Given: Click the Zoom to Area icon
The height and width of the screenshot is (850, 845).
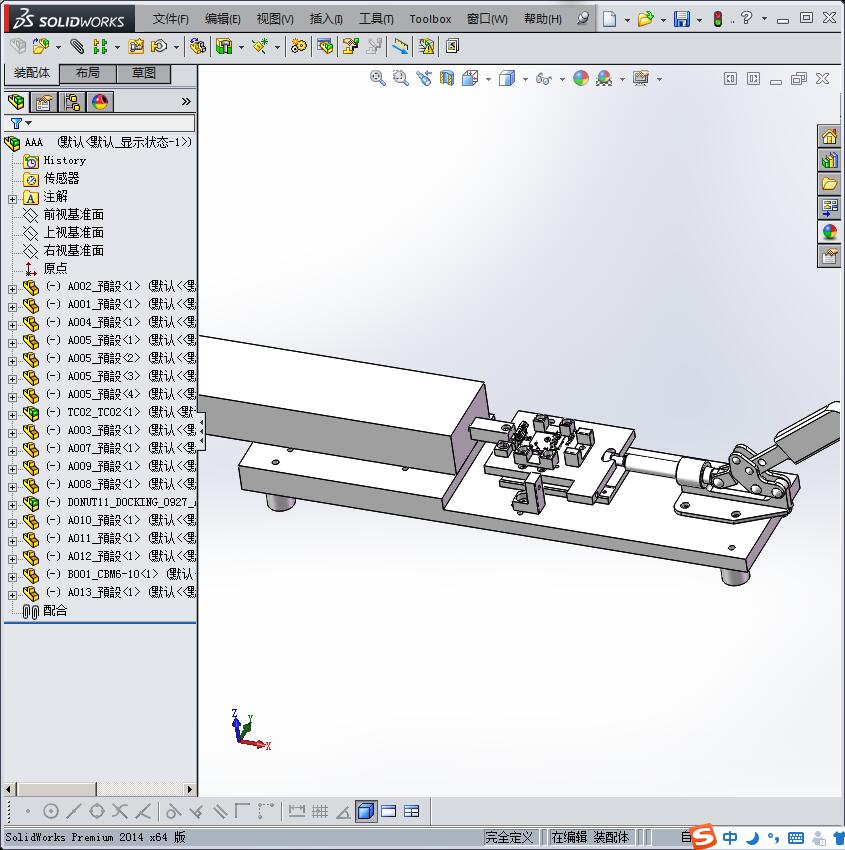Looking at the screenshot, I should coord(401,79).
